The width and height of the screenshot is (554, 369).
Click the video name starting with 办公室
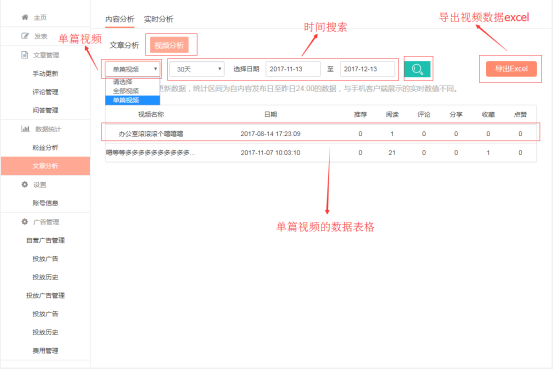coord(151,134)
